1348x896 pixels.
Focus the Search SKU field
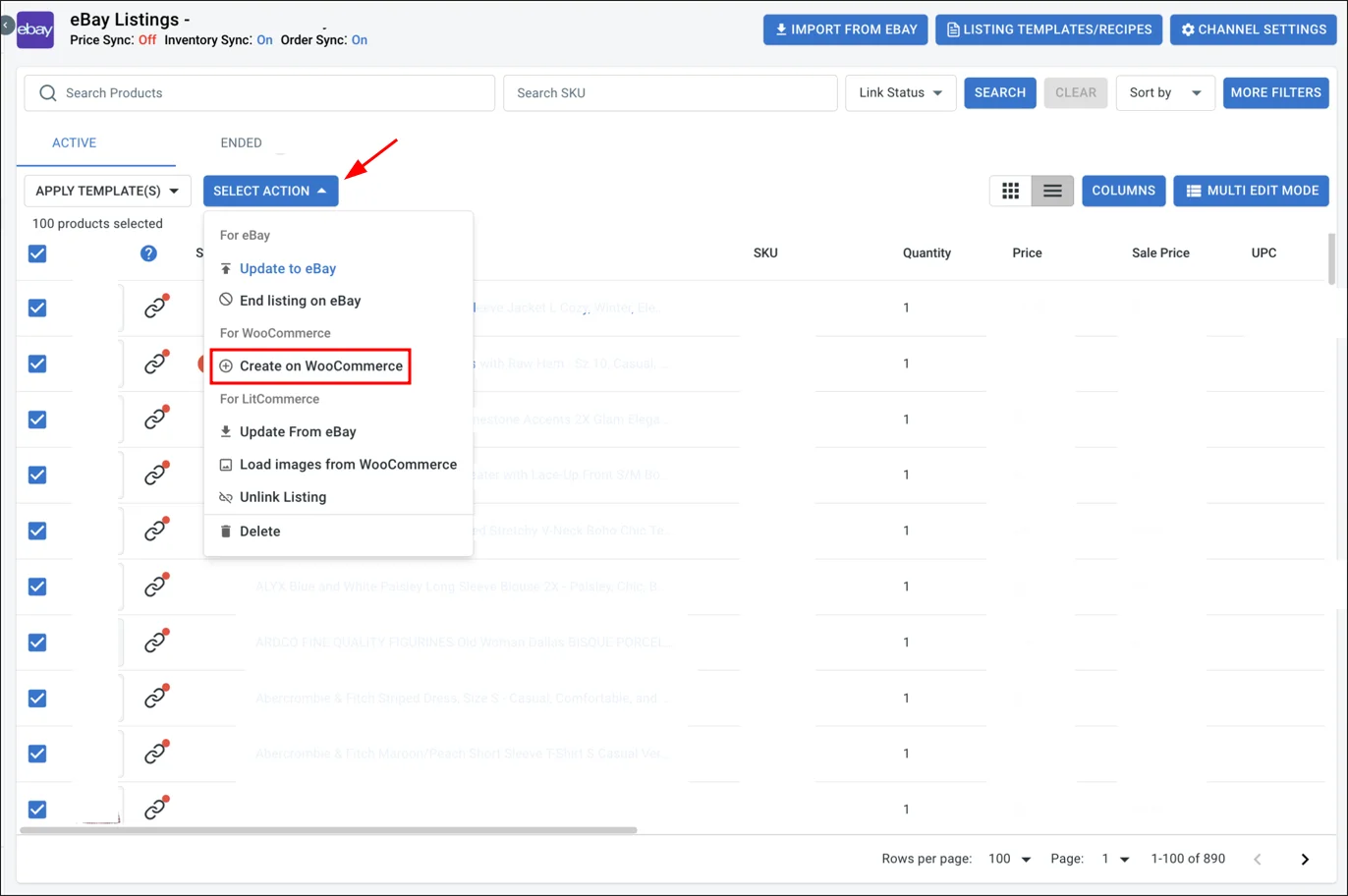point(670,93)
